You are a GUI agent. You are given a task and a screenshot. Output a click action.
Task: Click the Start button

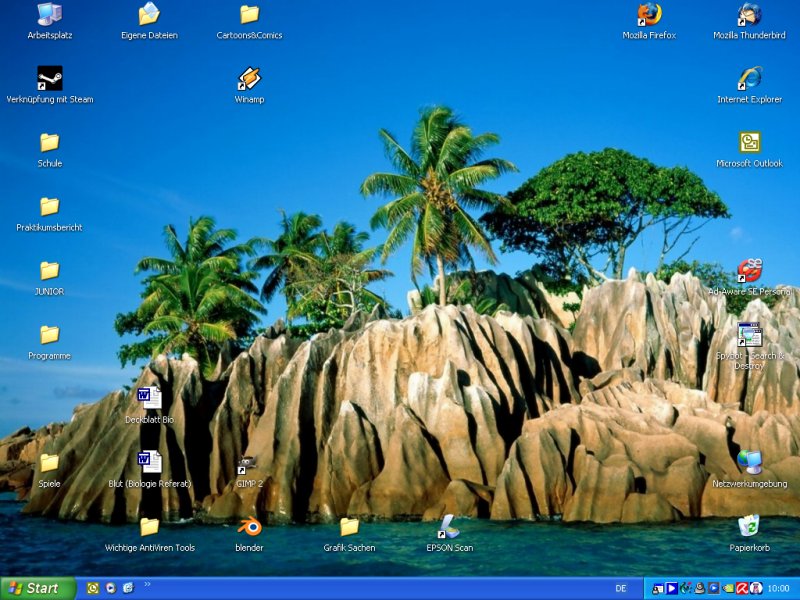point(38,588)
